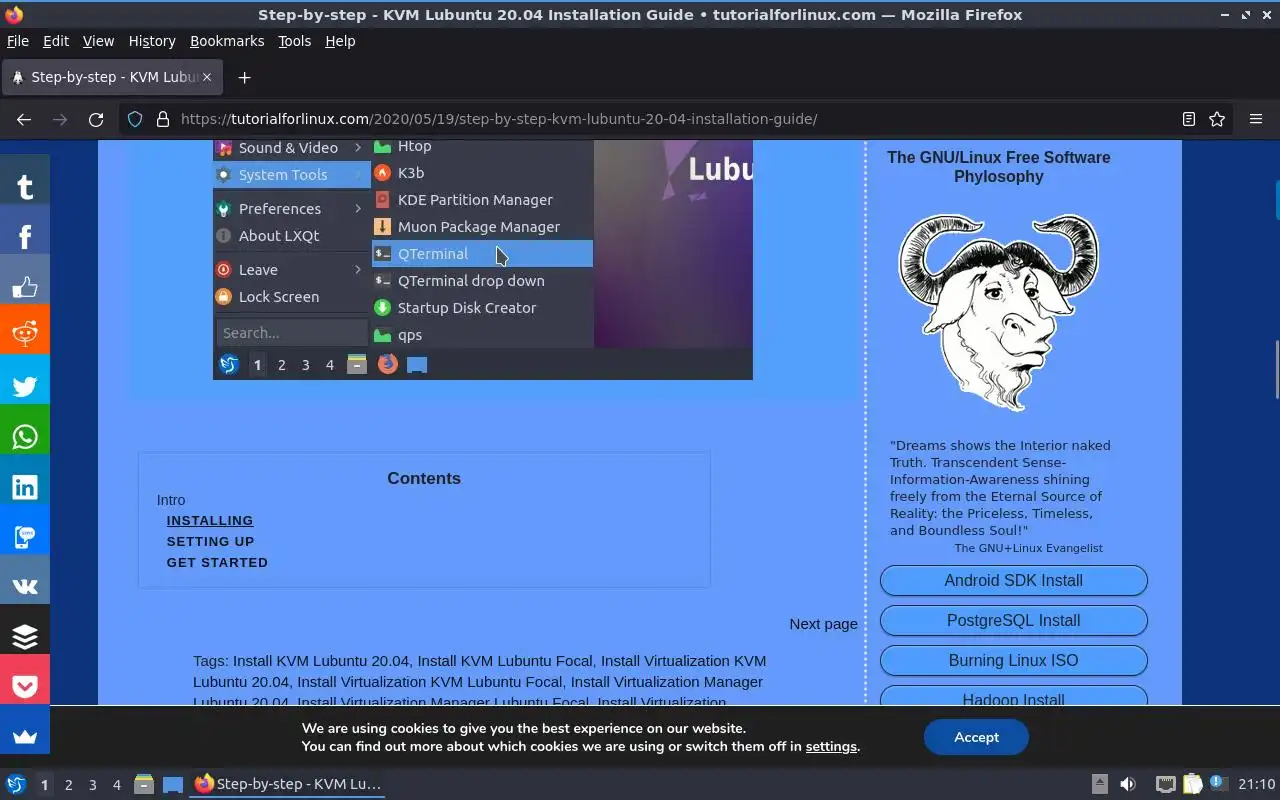This screenshot has width=1280, height=800.
Task: Jump to GET STARTED section
Action: pyautogui.click(x=217, y=562)
